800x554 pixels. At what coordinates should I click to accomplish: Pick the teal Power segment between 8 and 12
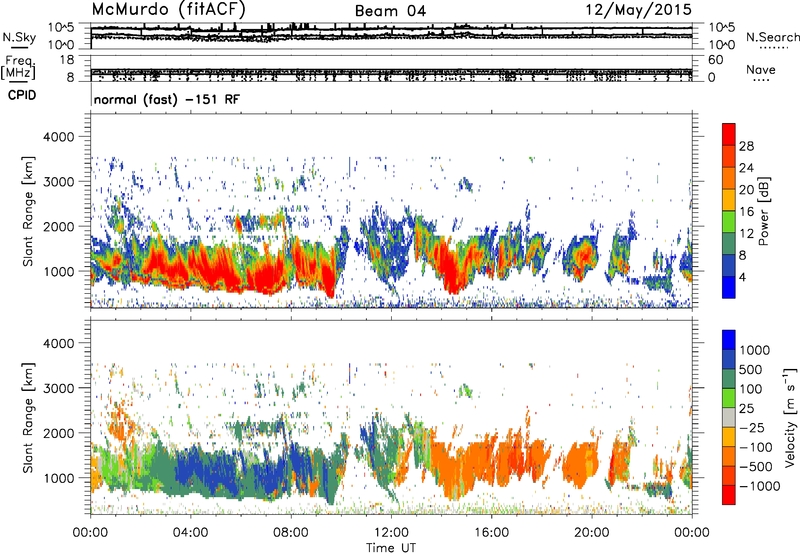[x=729, y=244]
